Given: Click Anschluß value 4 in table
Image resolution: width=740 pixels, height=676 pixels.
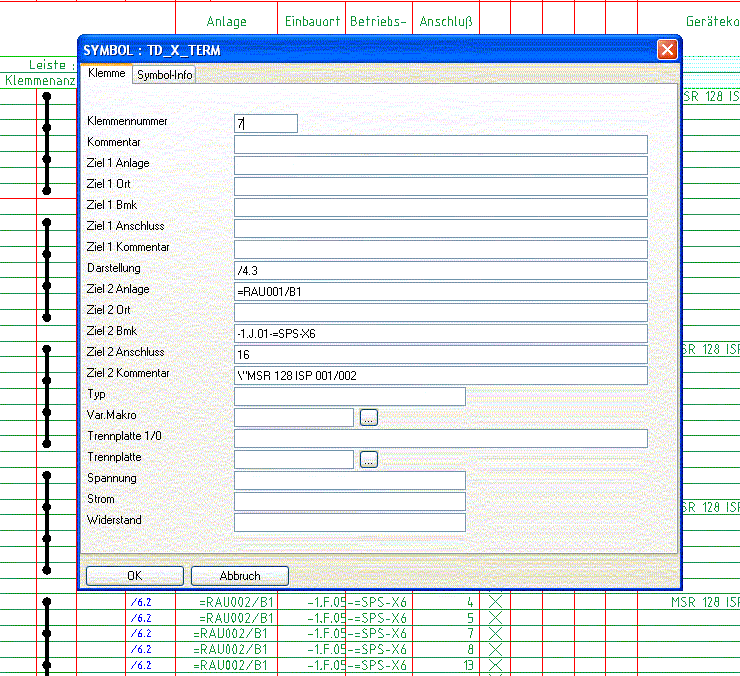Looking at the screenshot, I should (x=470, y=602).
